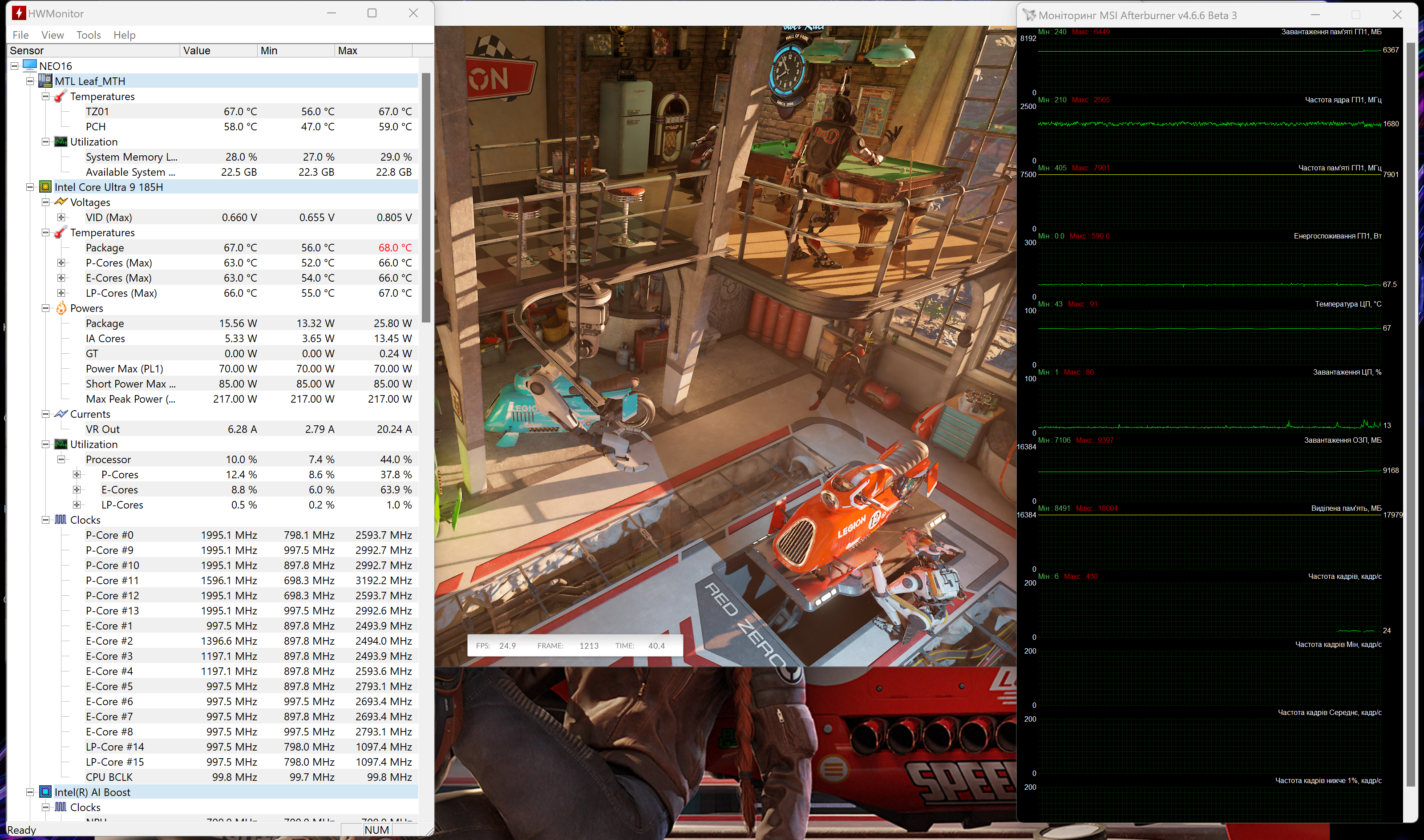Image resolution: width=1424 pixels, height=840 pixels.
Task: Expand the P-Cores (Max) temperature node
Action: [61, 262]
